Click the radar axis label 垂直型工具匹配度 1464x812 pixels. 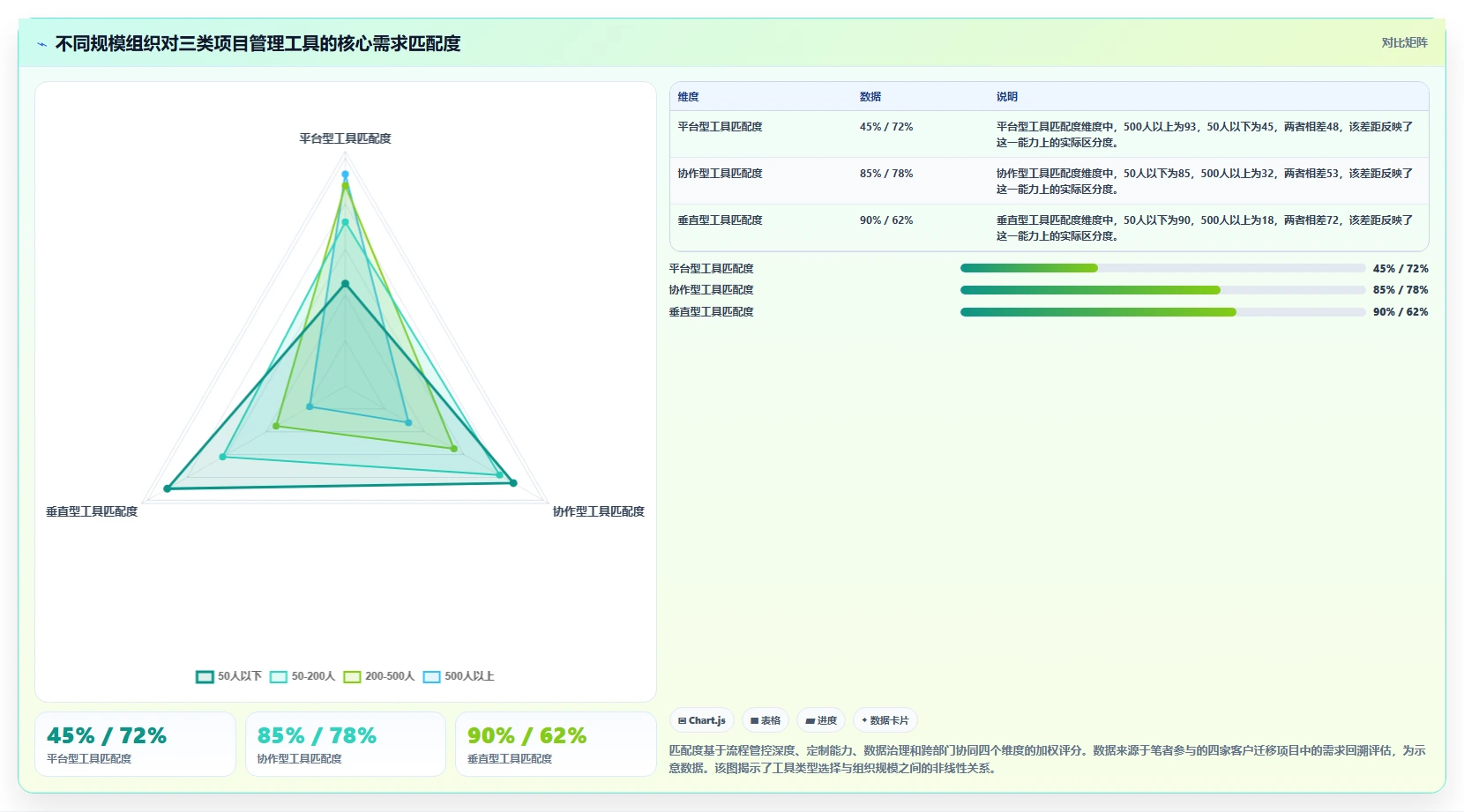[92, 511]
